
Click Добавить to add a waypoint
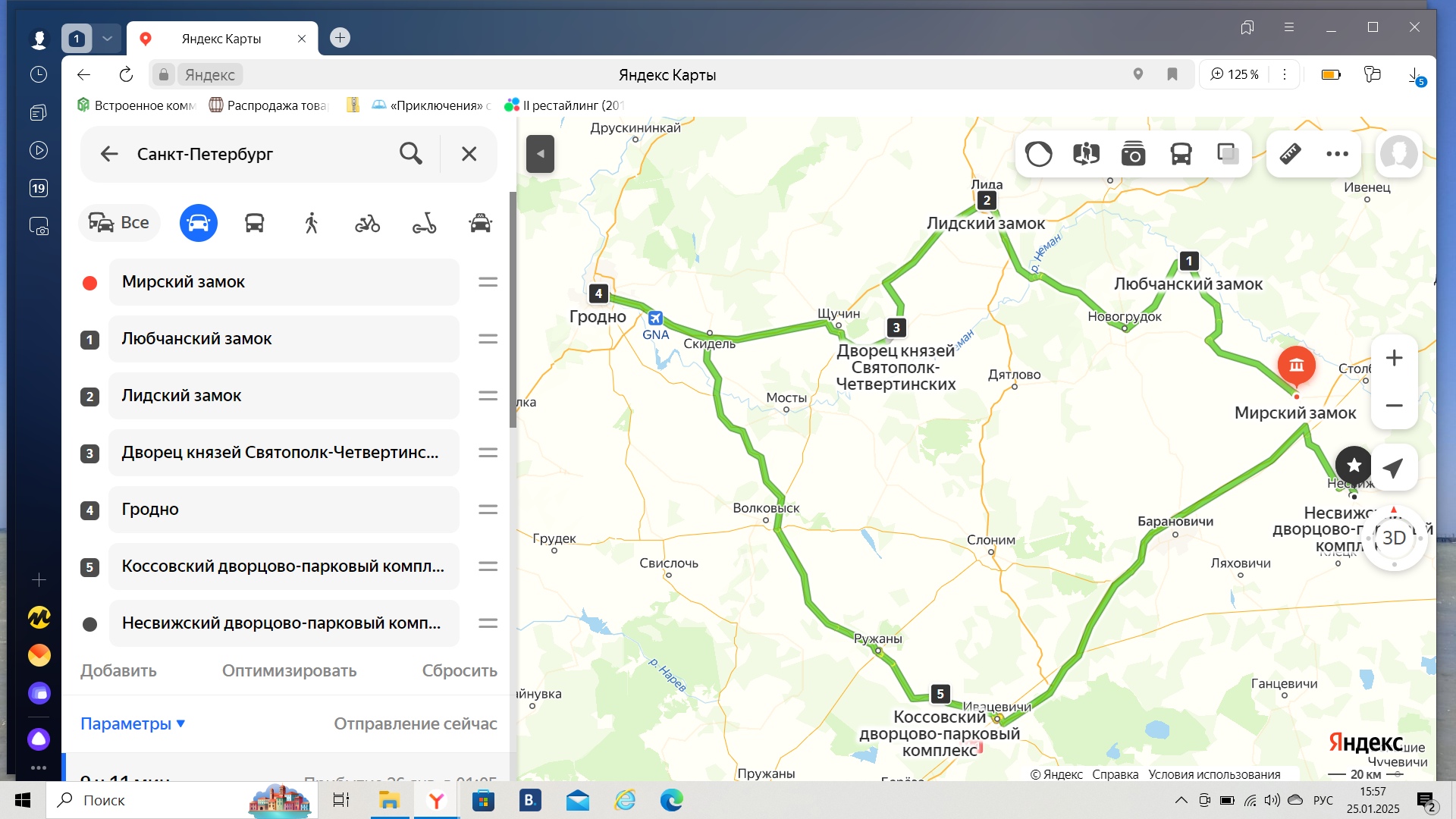pos(118,671)
